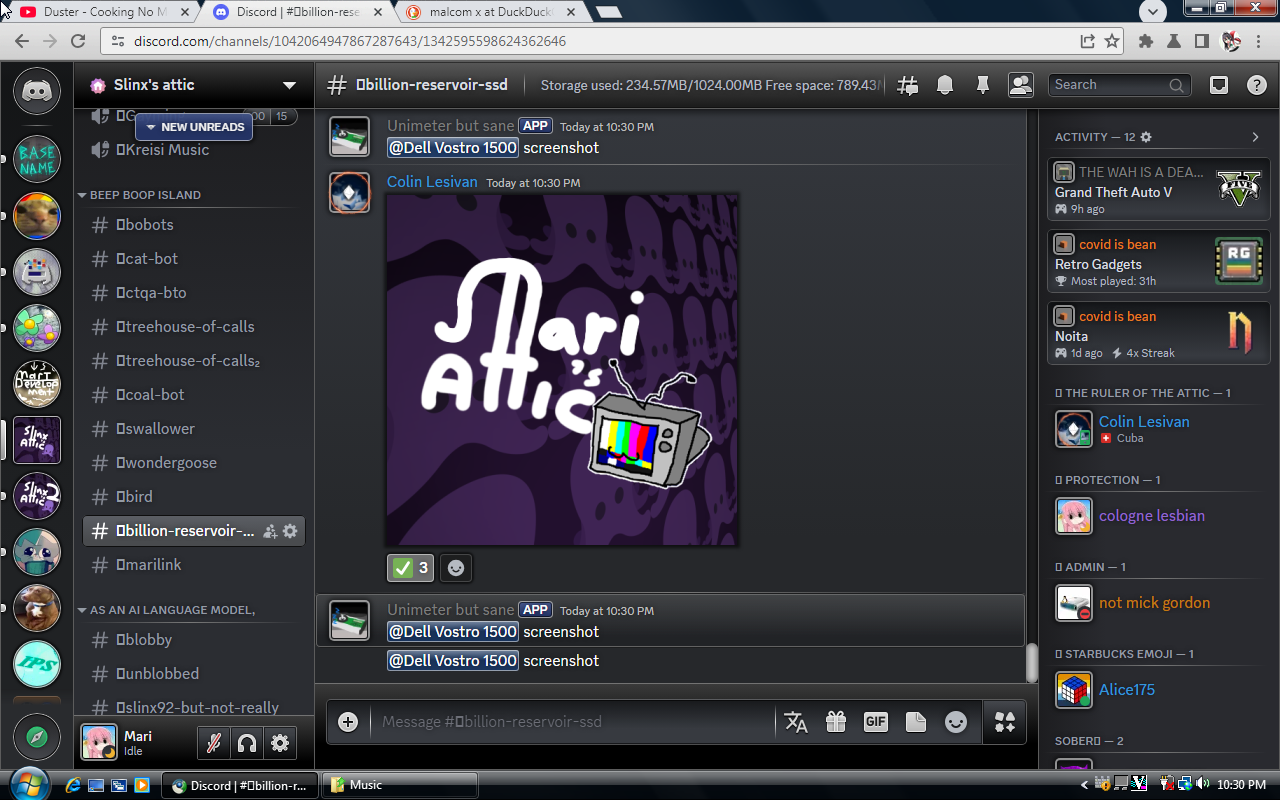Open the Inbox icon in header
Viewport: 1280px width, 800px height.
tap(1219, 85)
